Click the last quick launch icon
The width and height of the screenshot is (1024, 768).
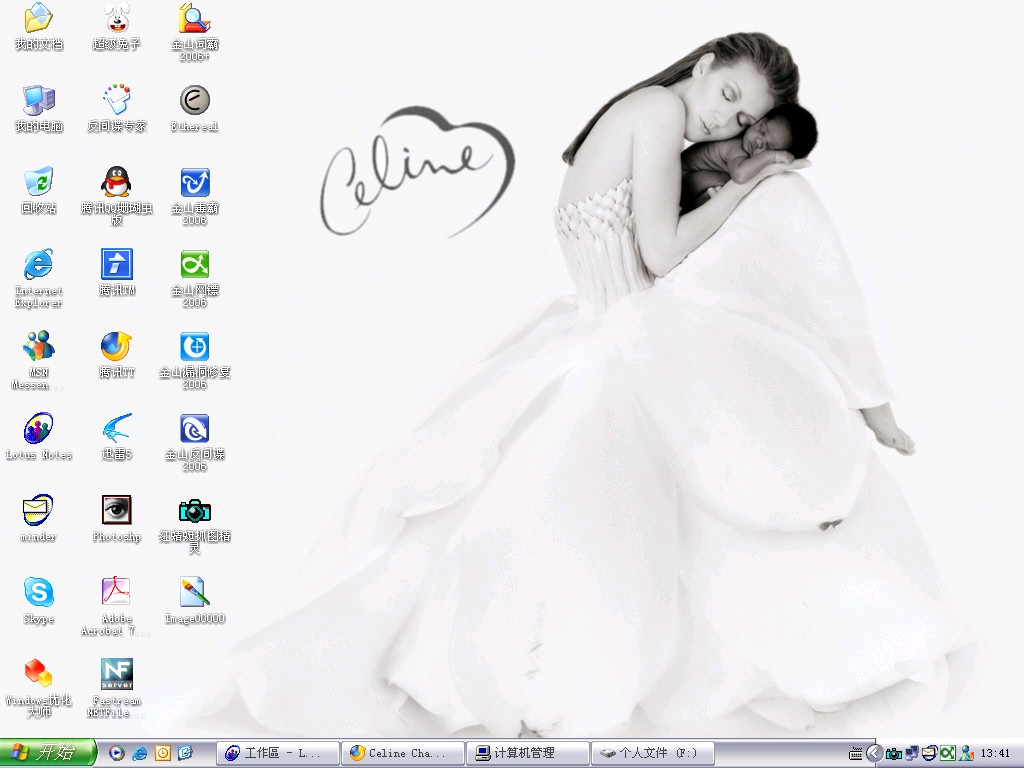[185, 753]
